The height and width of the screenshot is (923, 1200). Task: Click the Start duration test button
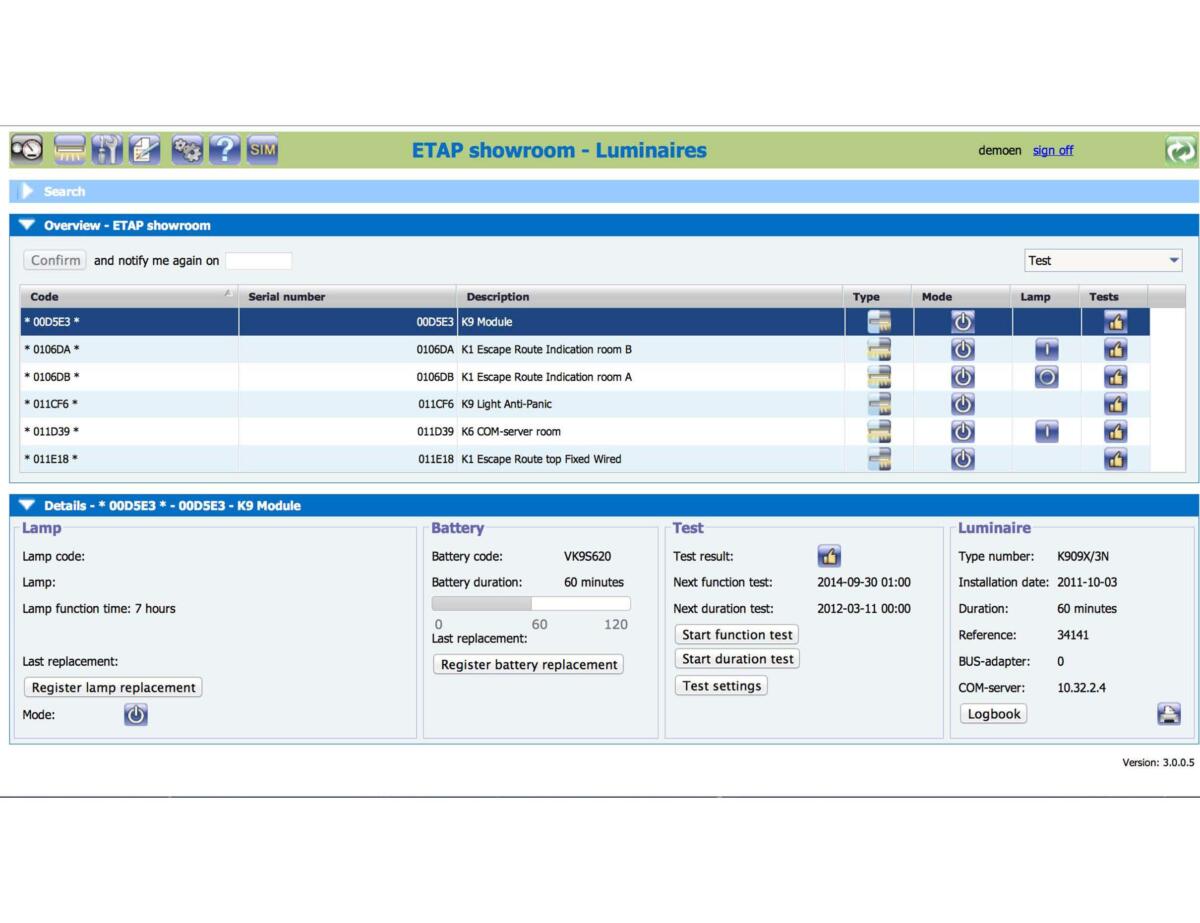[738, 659]
